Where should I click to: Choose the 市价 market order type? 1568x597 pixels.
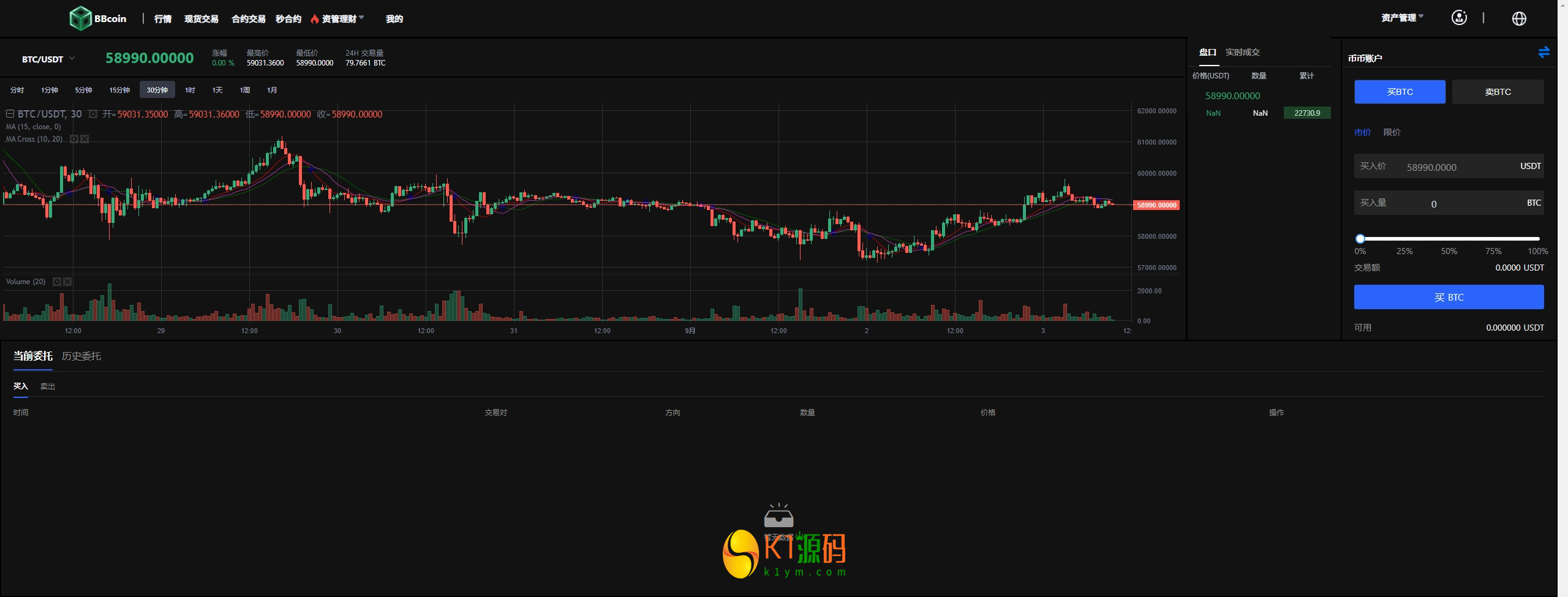[1363, 132]
